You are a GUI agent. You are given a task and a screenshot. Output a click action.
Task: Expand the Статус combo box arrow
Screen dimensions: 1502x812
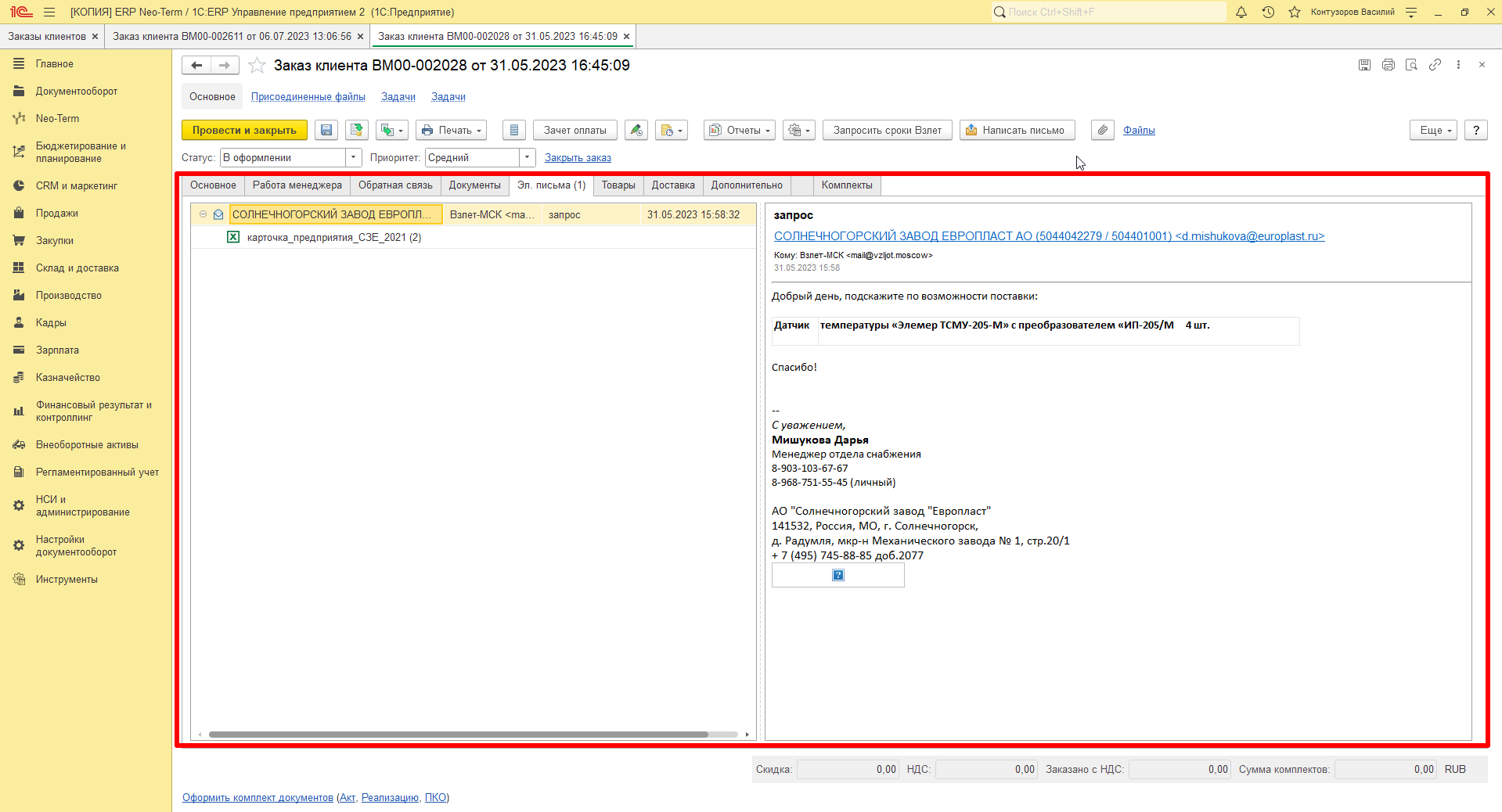tap(354, 158)
